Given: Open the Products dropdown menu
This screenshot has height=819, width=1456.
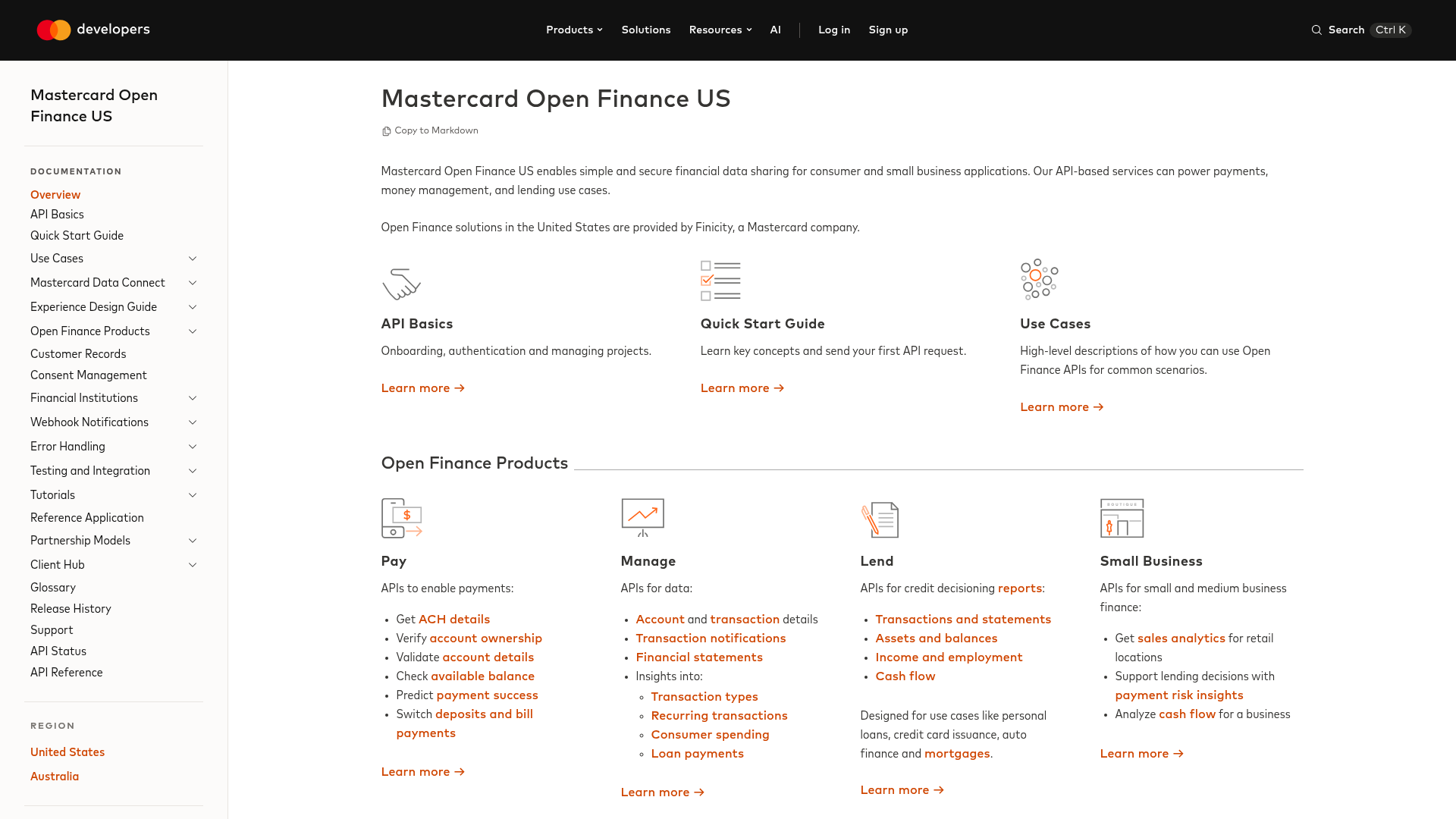Looking at the screenshot, I should 574,30.
